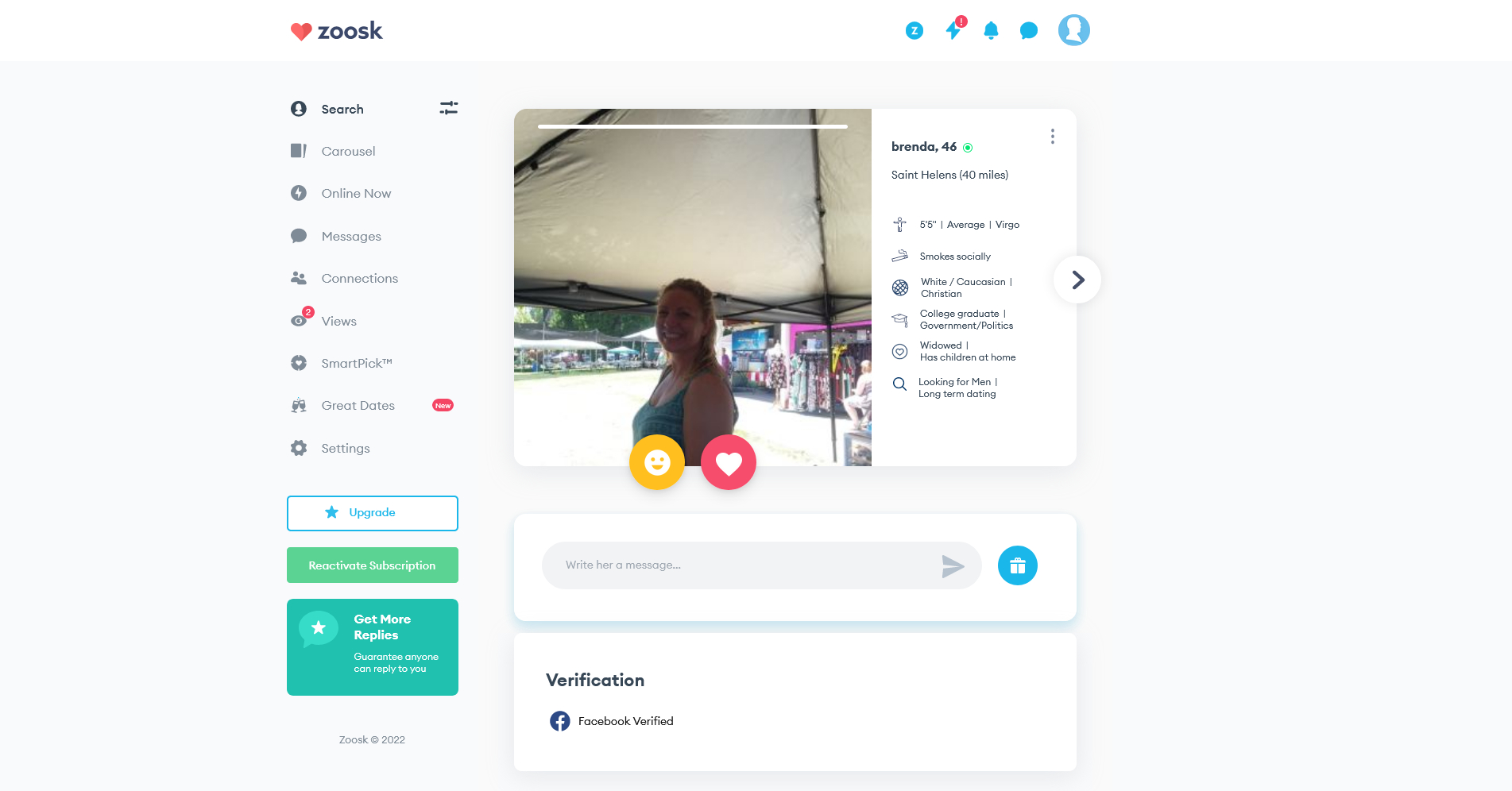Viewport: 1512px width, 791px height.
Task: Click the White / Caucasian Christian detail
Action: pyautogui.click(x=966, y=287)
